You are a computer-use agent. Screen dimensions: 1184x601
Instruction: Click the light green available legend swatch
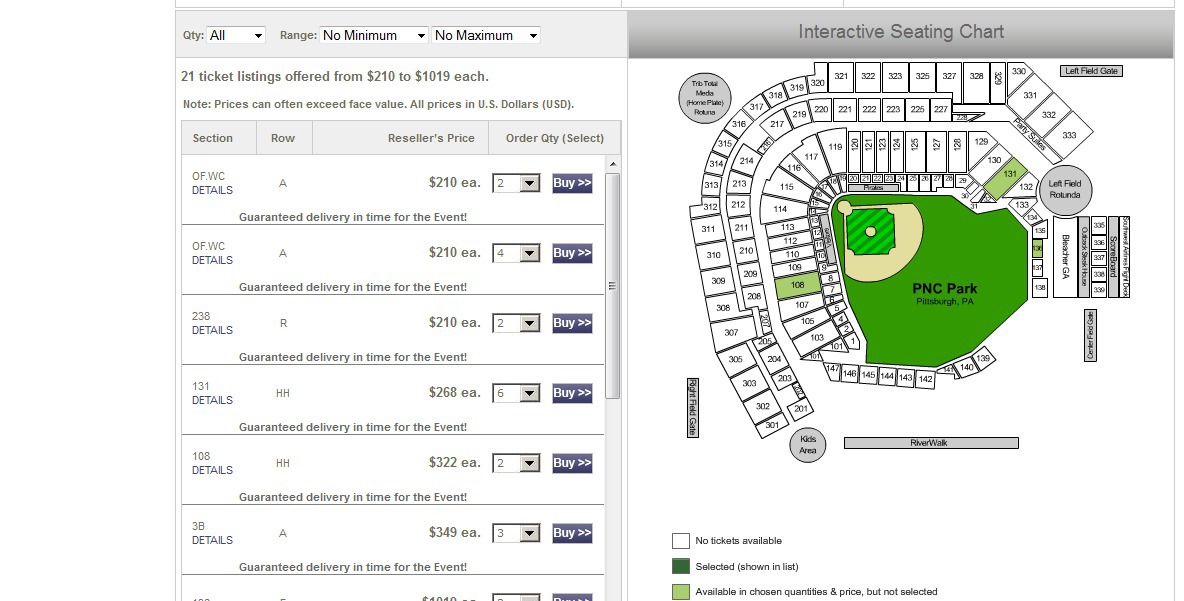point(680,592)
